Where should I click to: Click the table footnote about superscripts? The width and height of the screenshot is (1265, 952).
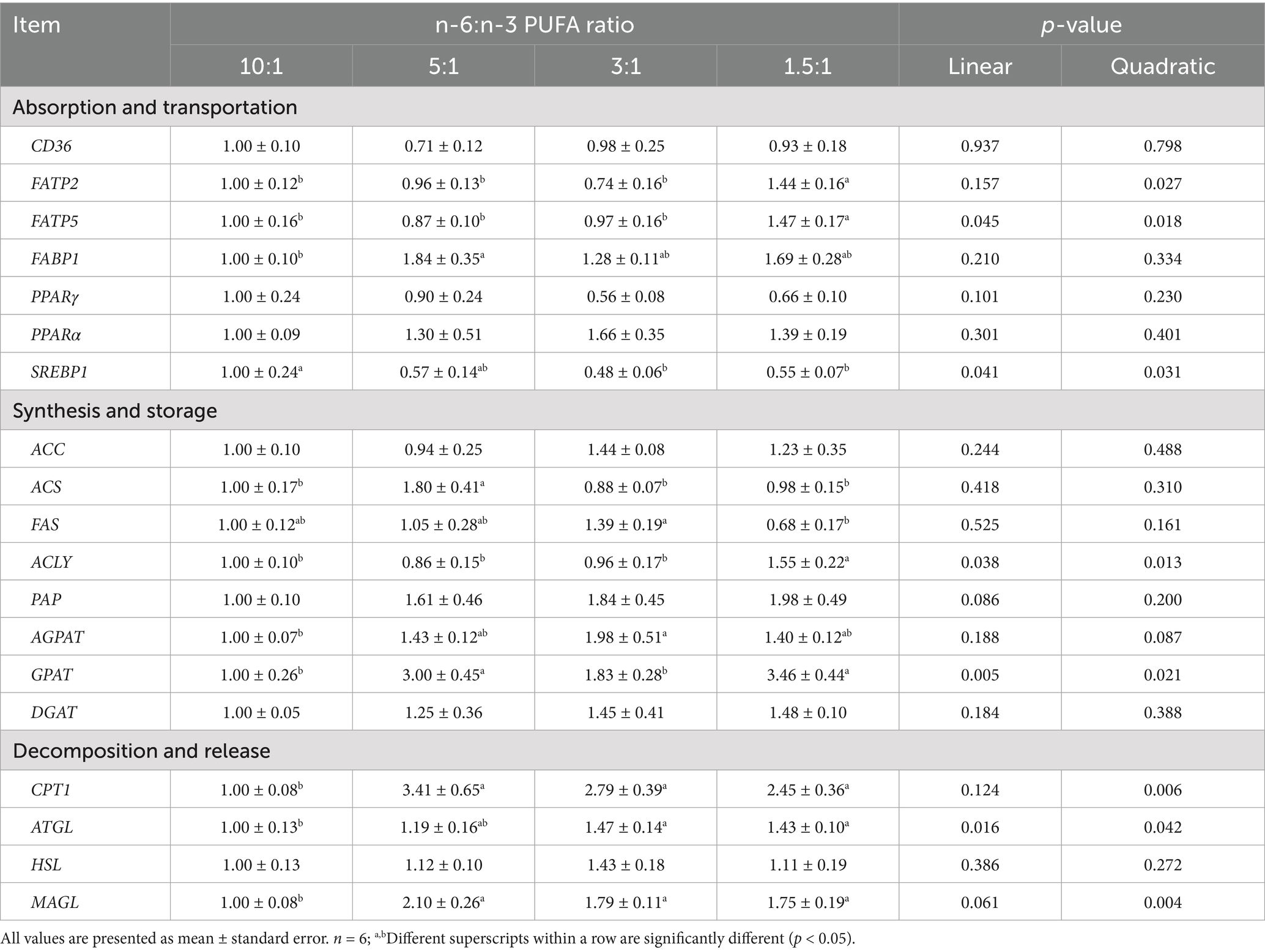click(428, 939)
